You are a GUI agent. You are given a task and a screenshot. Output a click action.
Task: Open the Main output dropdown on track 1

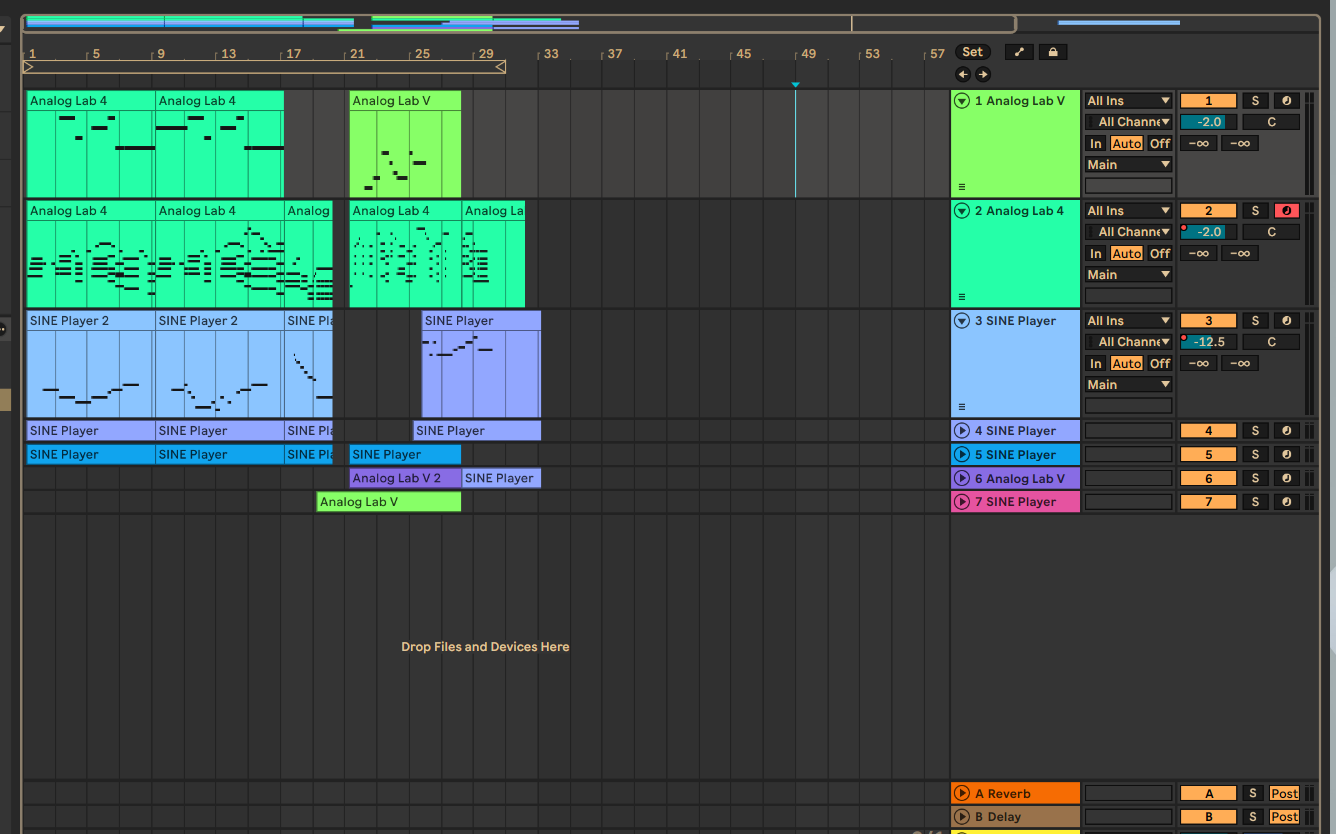click(1128, 165)
